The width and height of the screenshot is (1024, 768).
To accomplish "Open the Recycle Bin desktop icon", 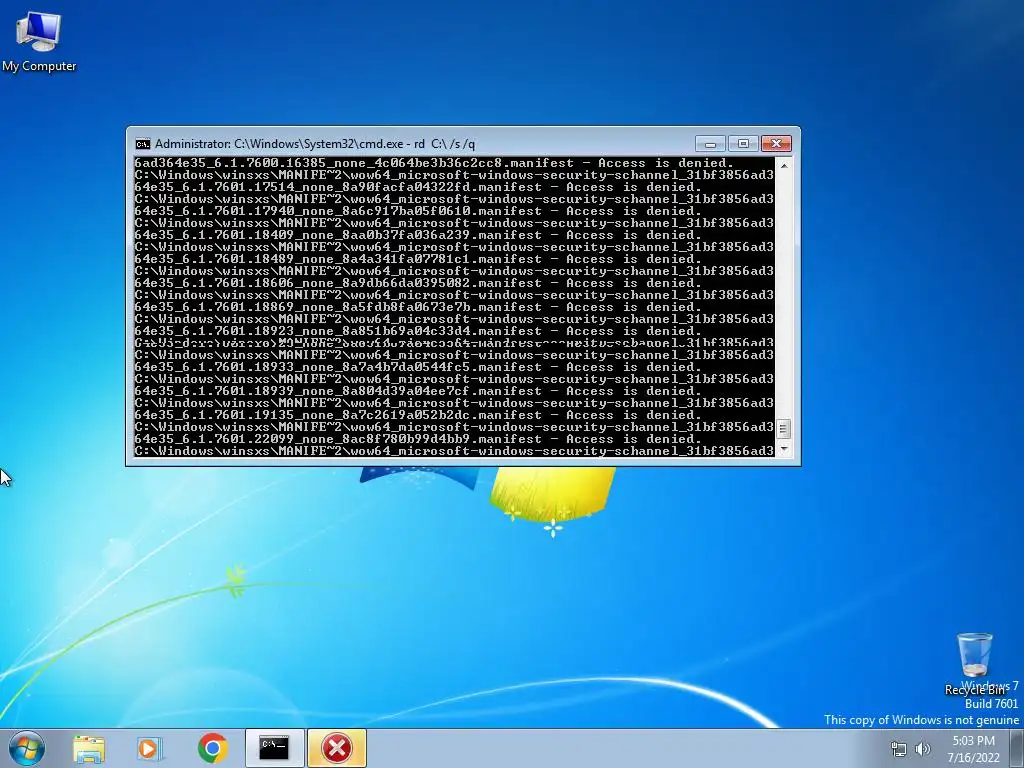I will 974,664.
